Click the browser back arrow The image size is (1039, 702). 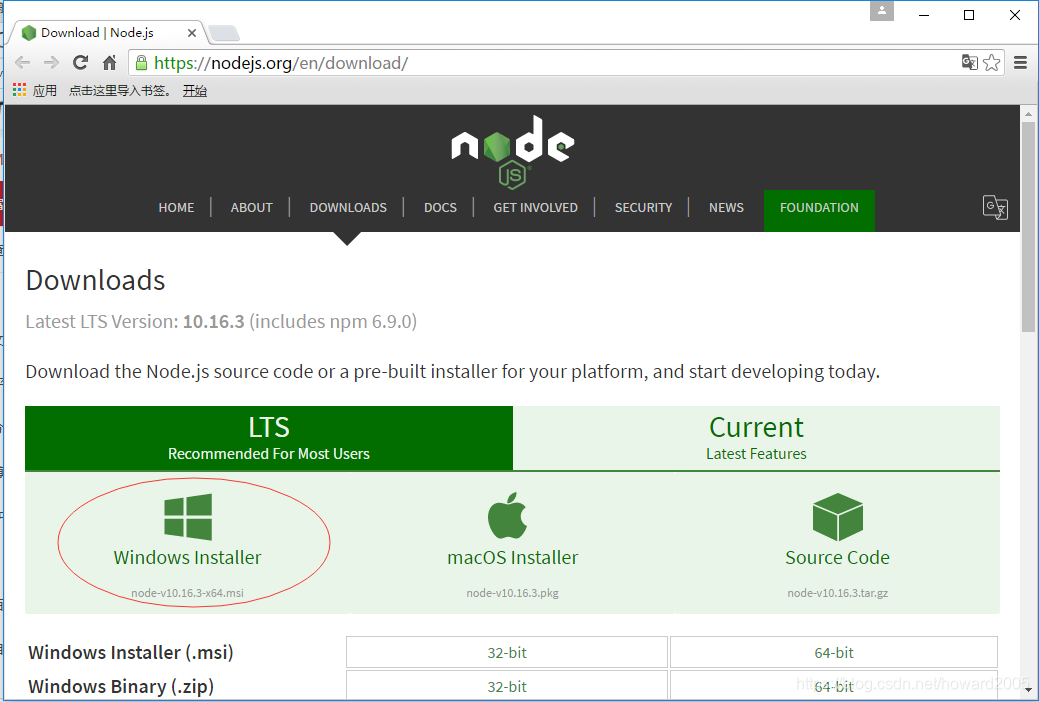[23, 63]
